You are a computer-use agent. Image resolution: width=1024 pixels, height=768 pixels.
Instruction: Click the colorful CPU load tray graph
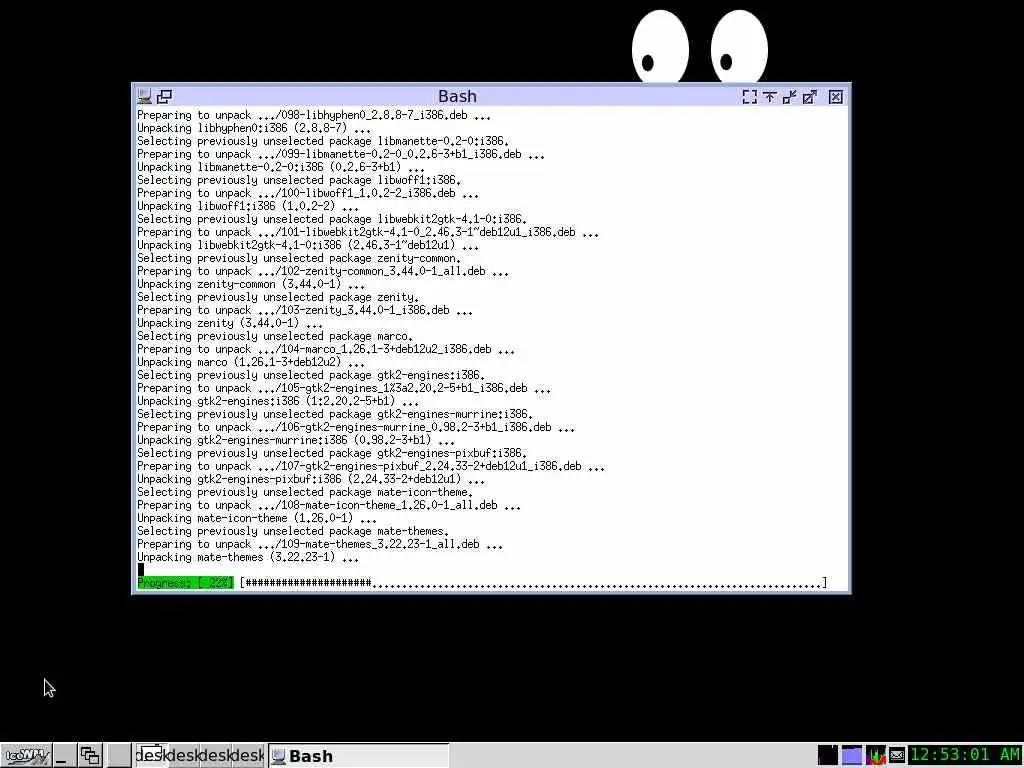(875, 756)
